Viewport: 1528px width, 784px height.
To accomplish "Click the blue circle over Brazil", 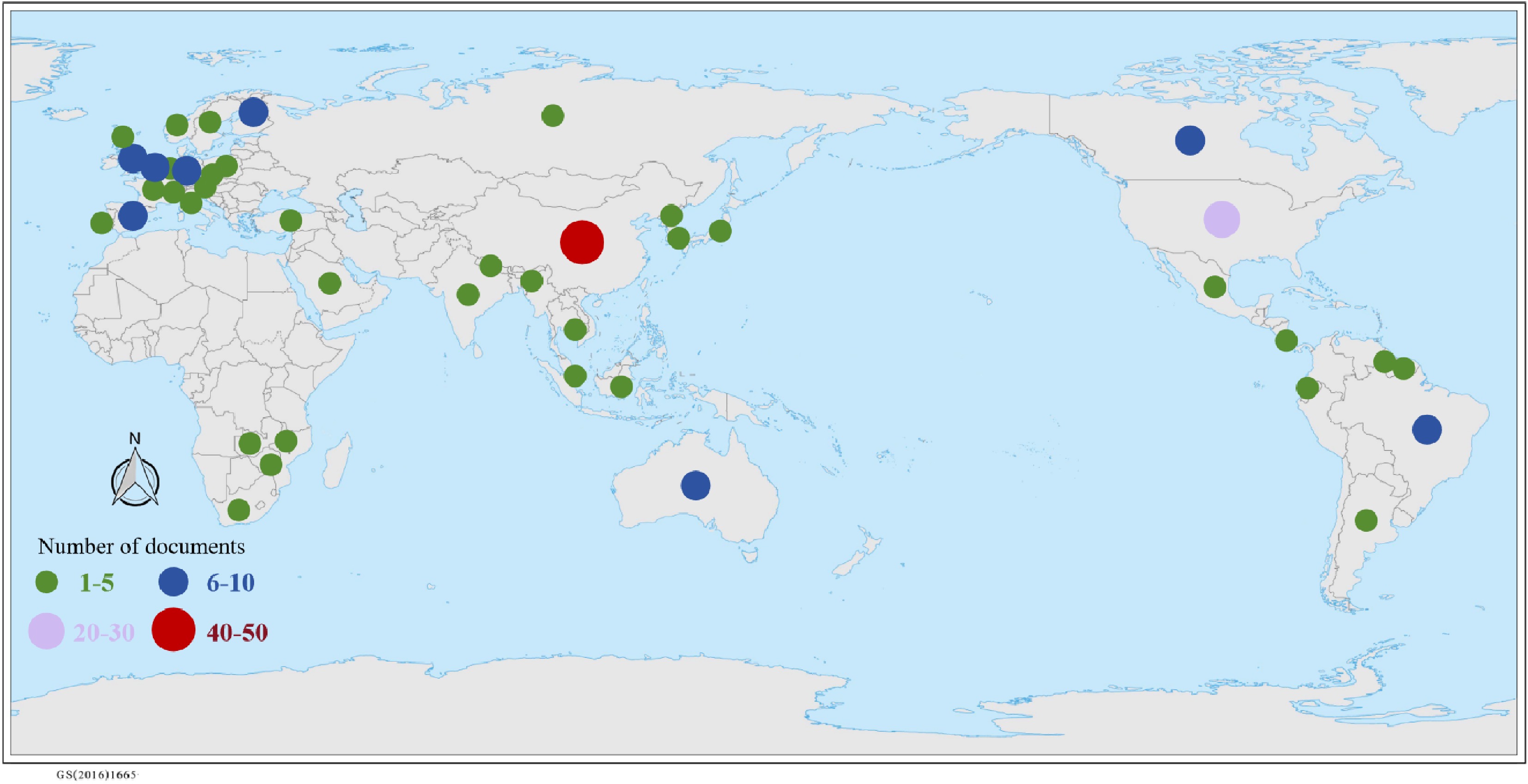I will pos(1426,429).
